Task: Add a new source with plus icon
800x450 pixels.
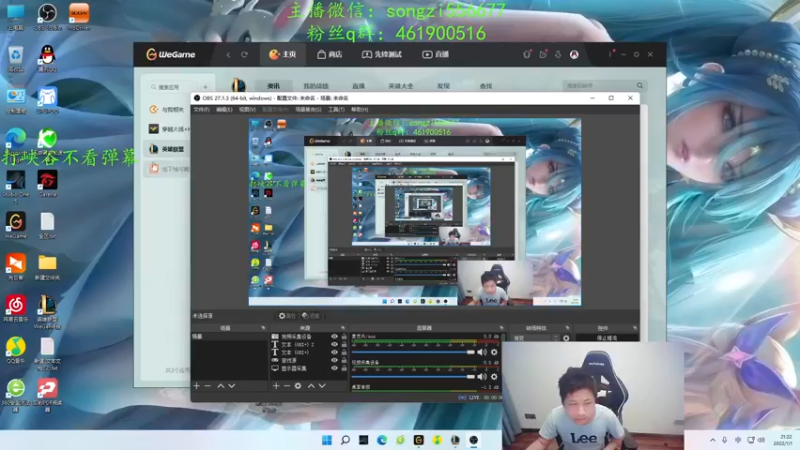Action: [276, 386]
